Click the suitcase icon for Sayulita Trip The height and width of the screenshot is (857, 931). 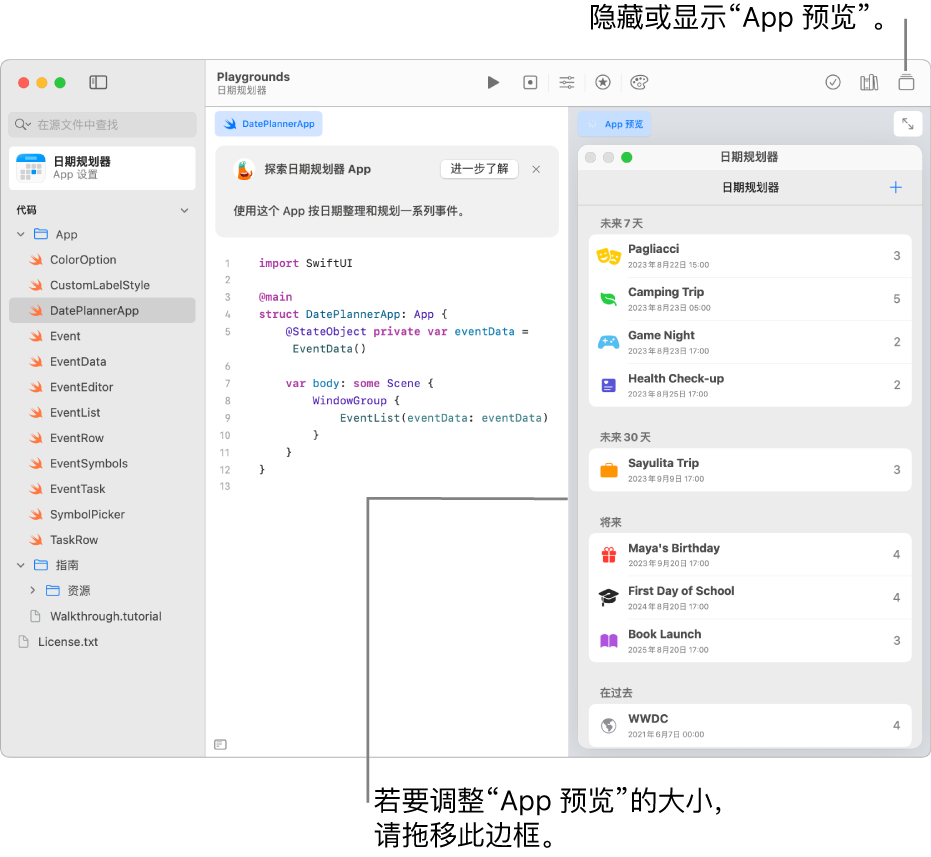pos(609,470)
